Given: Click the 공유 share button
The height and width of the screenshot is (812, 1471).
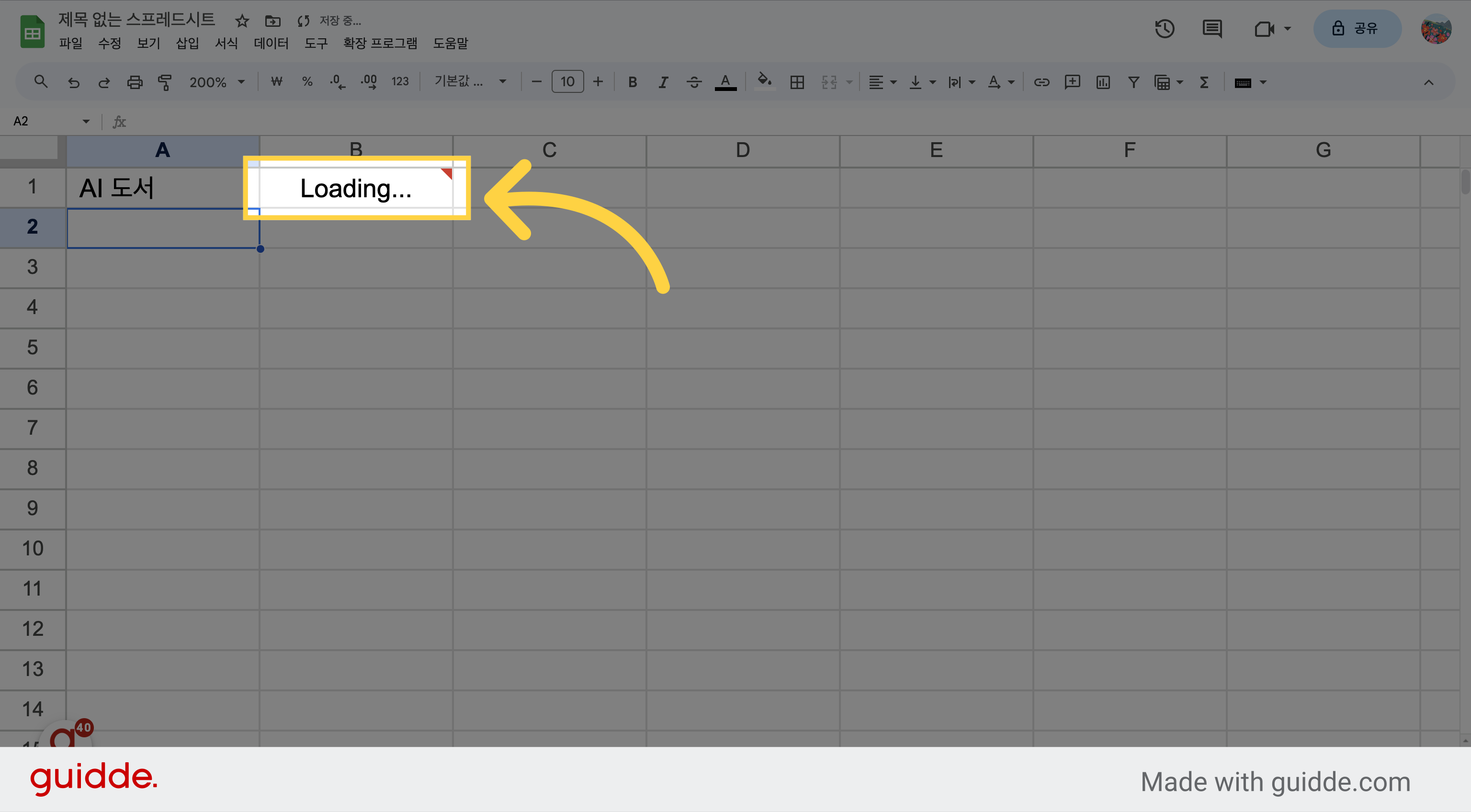Looking at the screenshot, I should (1357, 29).
